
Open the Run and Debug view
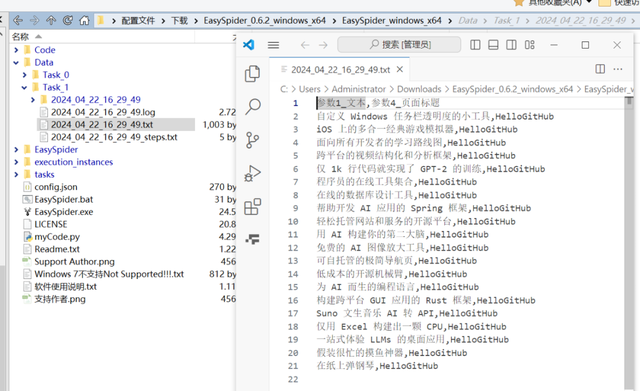coord(252,173)
